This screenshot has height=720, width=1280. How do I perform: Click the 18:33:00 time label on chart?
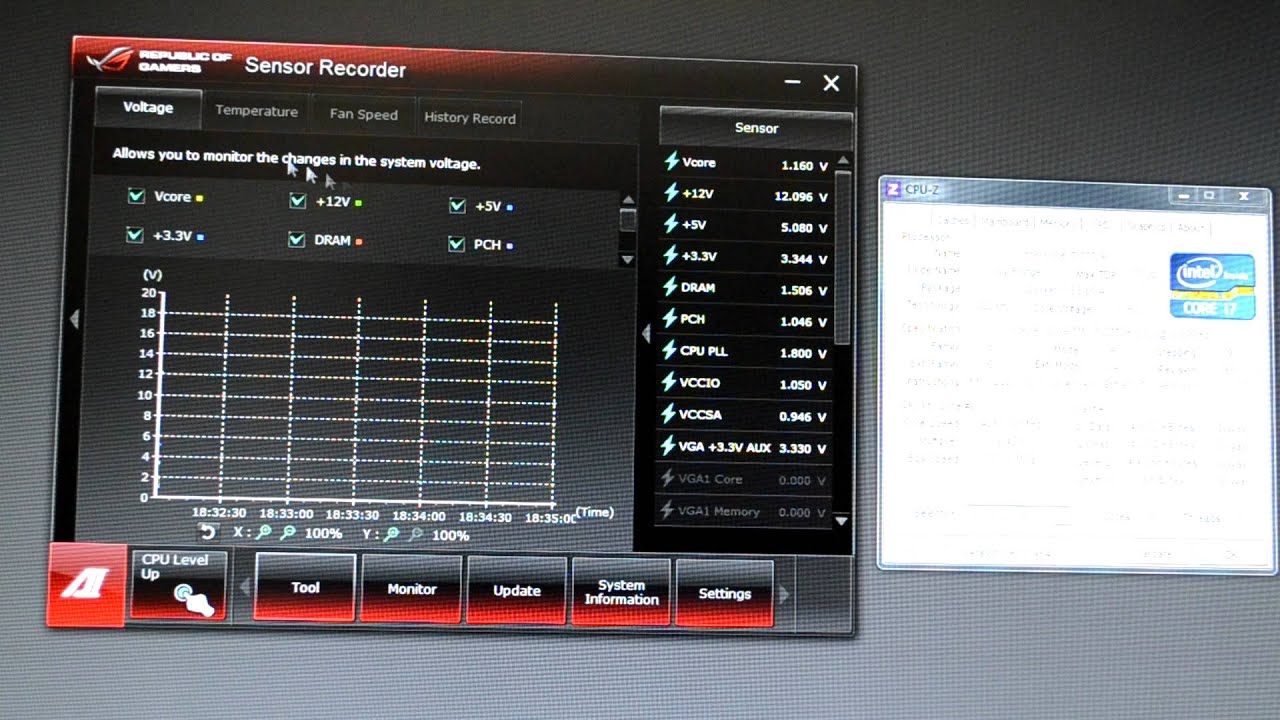click(x=287, y=513)
